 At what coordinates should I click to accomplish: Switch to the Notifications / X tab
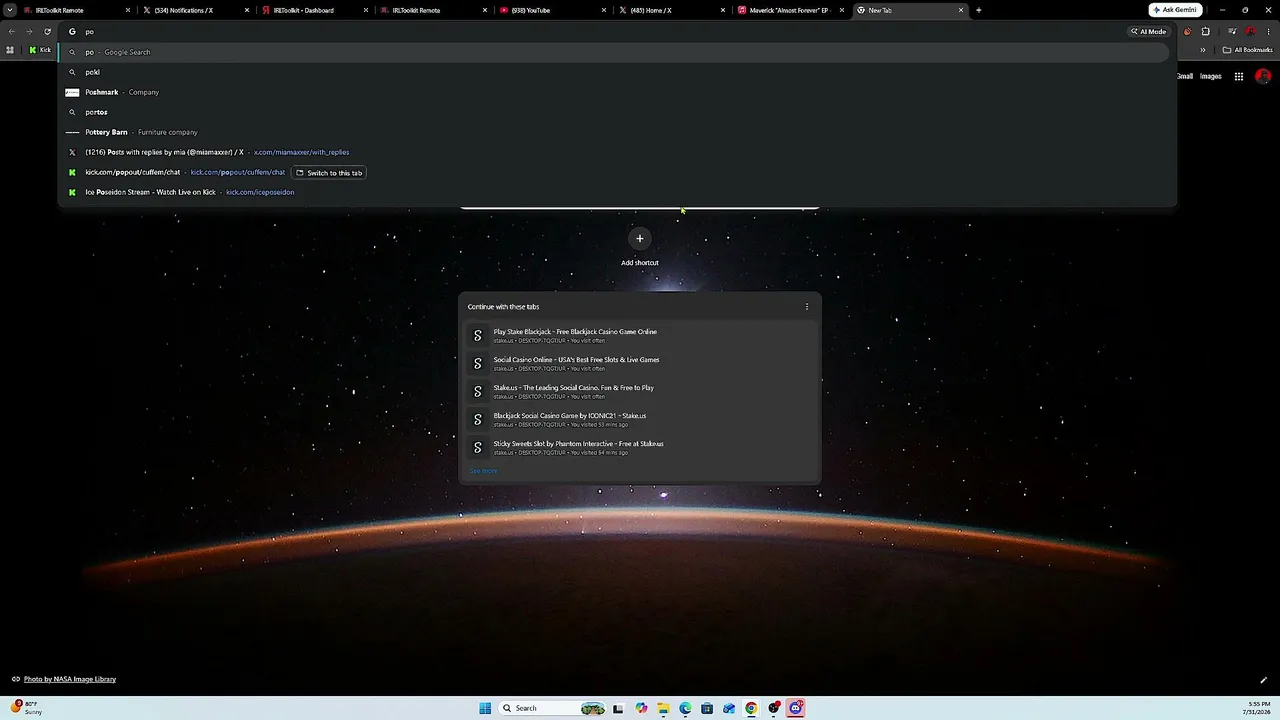tap(195, 10)
